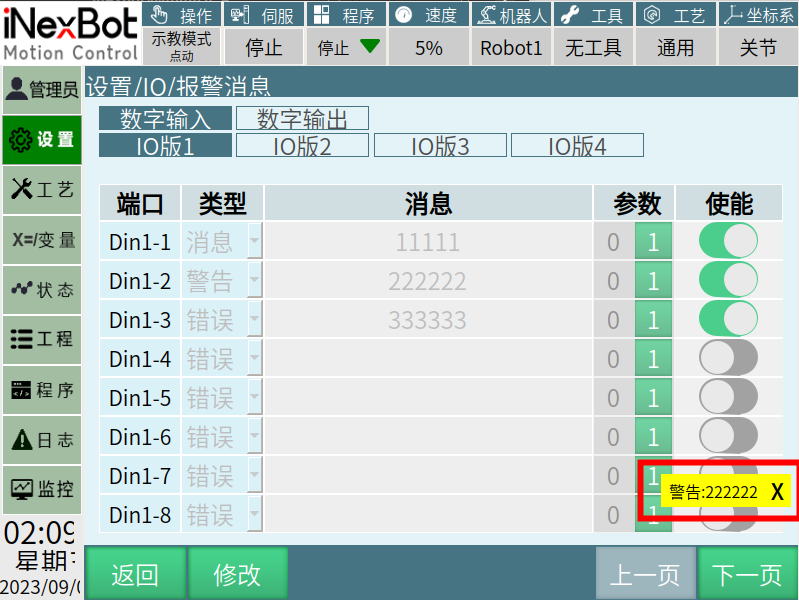Screen dimensions: 799x600
Task: Enable the Din1-4 toggle switch
Action: click(728, 359)
